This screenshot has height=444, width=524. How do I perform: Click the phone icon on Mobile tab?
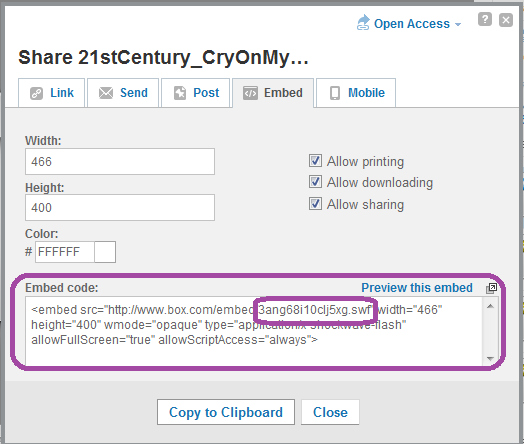pyautogui.click(x=335, y=93)
